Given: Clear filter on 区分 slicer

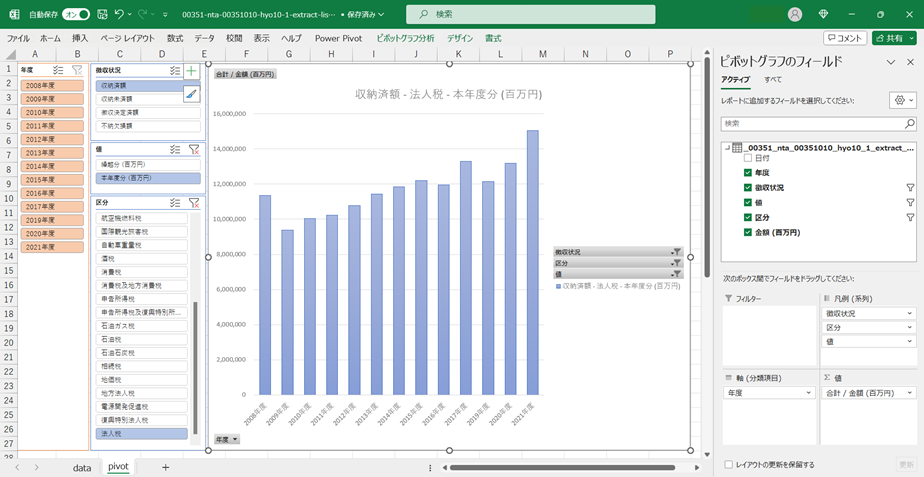Looking at the screenshot, I should coord(194,202).
